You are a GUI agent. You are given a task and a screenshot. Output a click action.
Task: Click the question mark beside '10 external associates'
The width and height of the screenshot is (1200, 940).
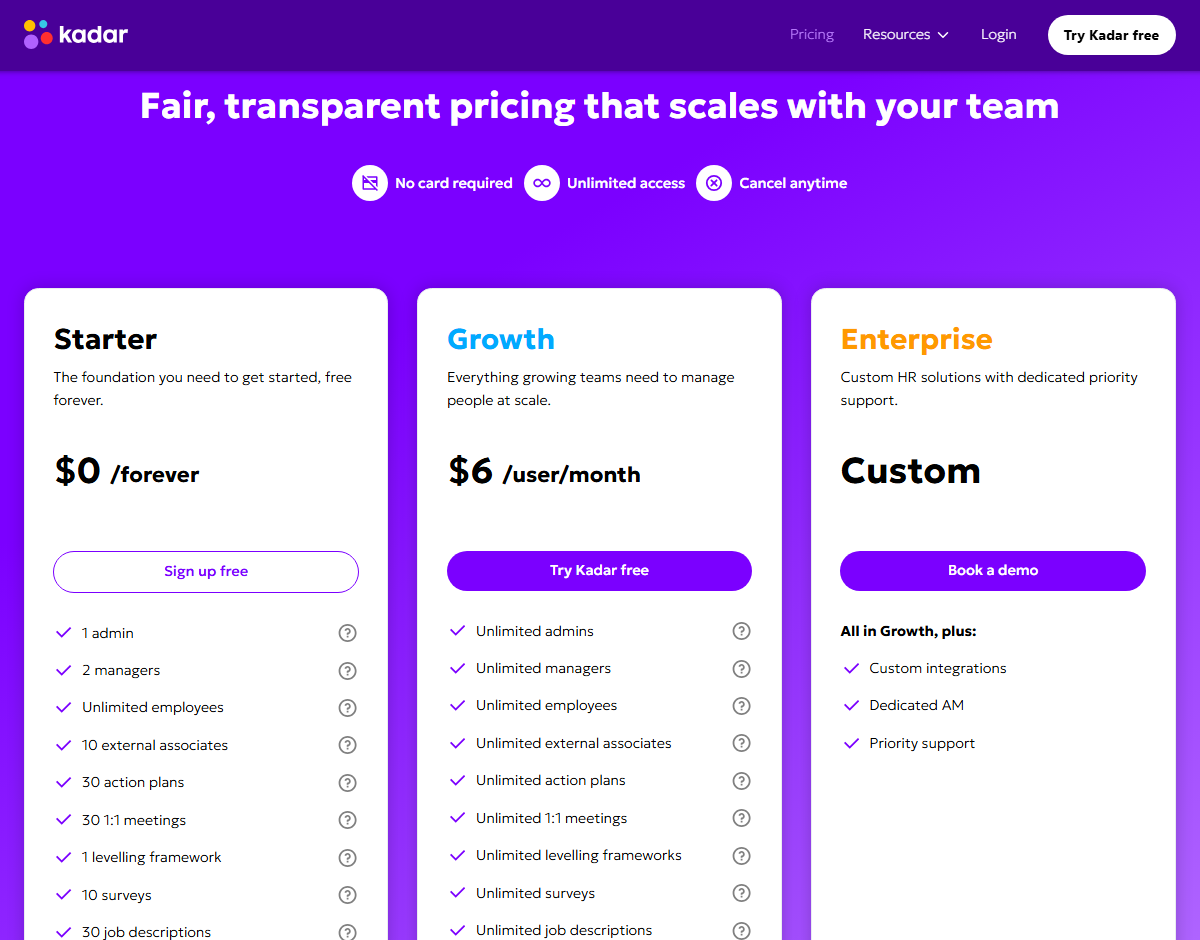pos(347,745)
